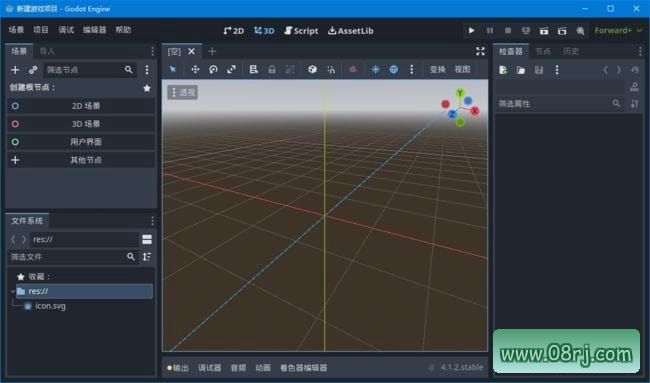The height and width of the screenshot is (383, 650).
Task: Click the lock selected node icon
Action: [x=272, y=69]
